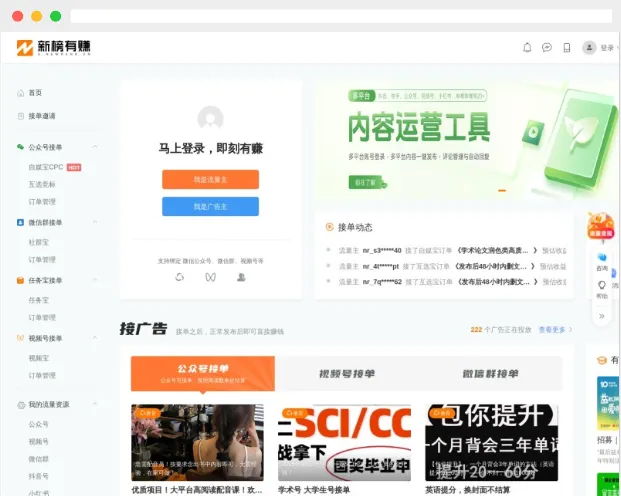Switch to the 视频号接单 tab

346,374
